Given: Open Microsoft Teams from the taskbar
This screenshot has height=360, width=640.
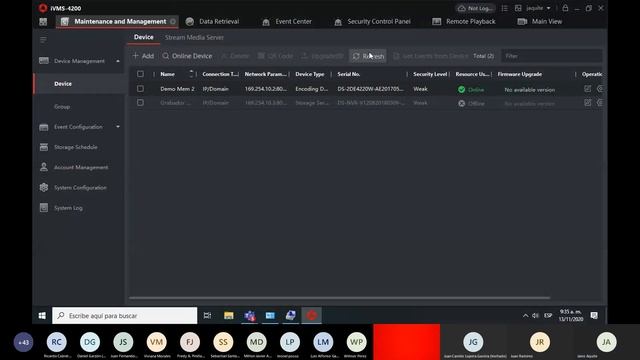Looking at the screenshot, I should point(249,316).
